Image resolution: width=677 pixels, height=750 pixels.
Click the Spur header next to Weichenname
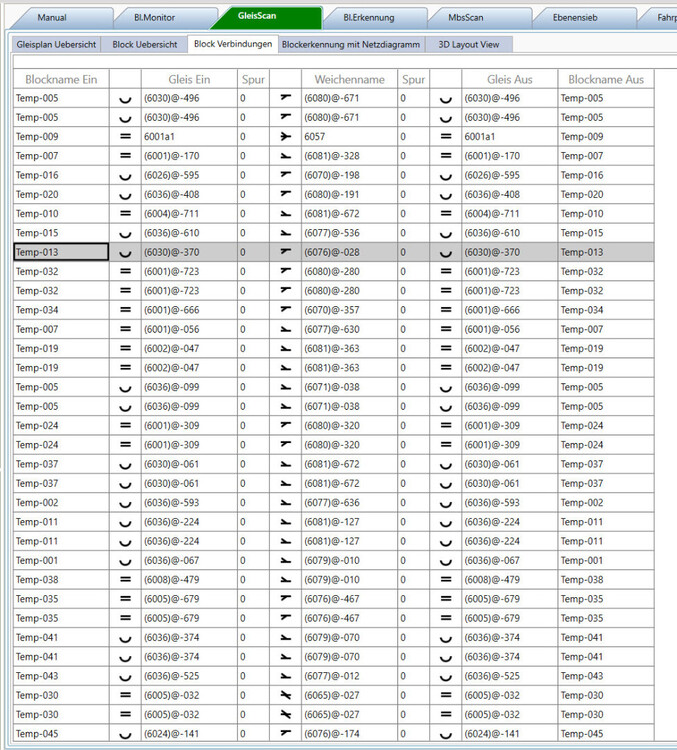pos(413,79)
